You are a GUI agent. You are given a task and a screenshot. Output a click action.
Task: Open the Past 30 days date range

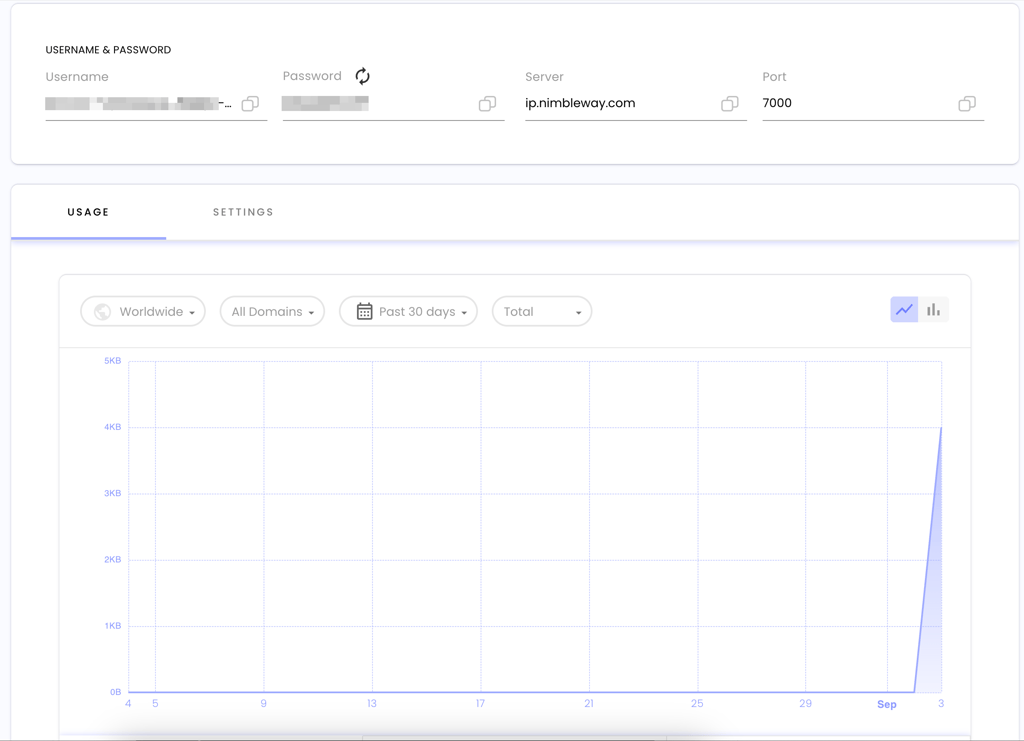point(408,311)
